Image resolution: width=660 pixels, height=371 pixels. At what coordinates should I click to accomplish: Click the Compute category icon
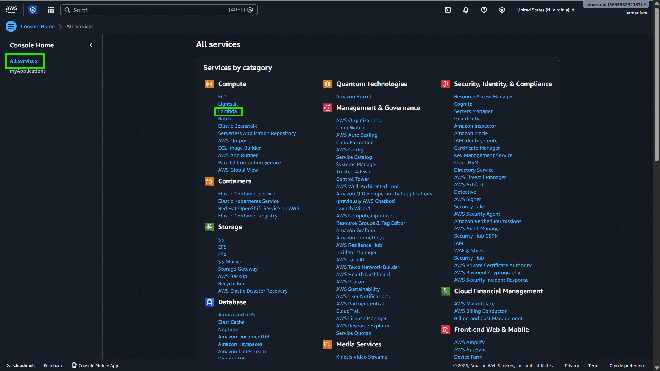coord(209,84)
